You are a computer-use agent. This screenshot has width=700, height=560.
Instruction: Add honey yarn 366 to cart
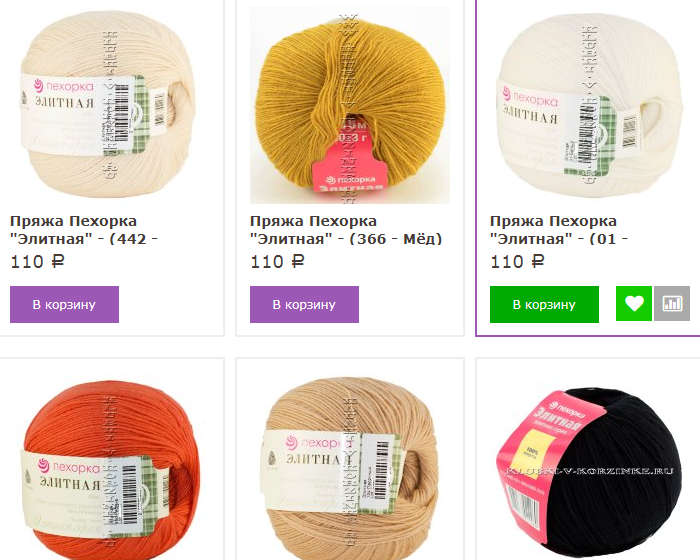point(304,304)
